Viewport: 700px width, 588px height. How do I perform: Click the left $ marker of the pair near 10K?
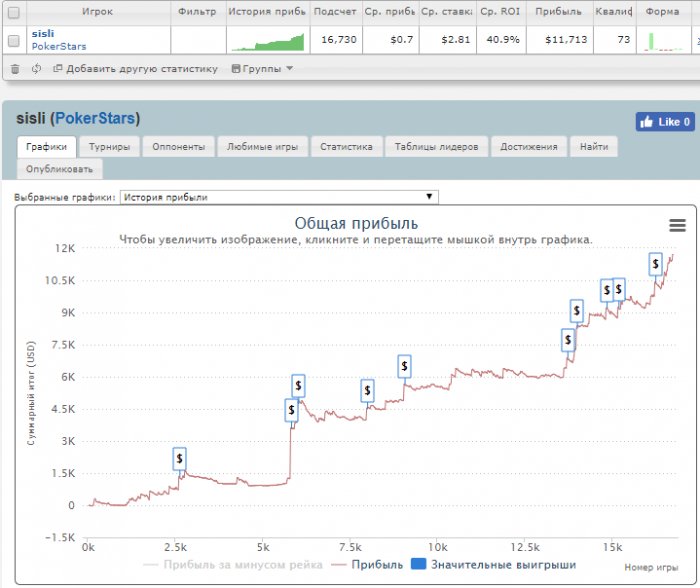(x=607, y=291)
